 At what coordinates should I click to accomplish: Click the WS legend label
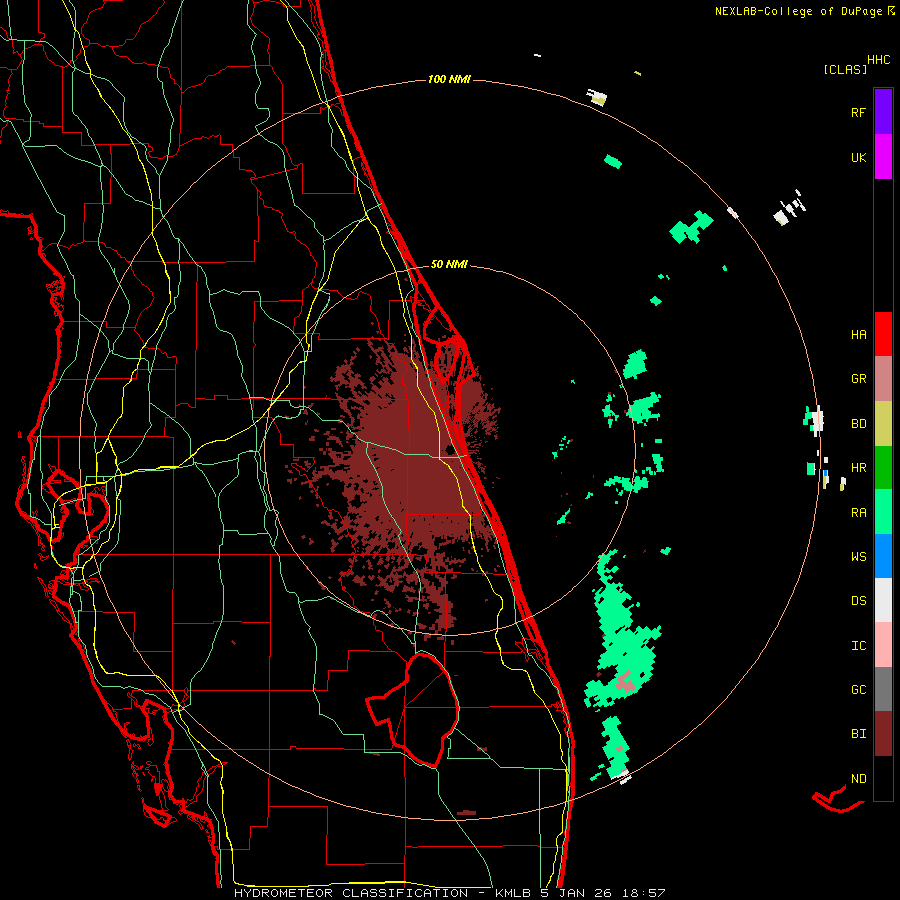point(858,557)
